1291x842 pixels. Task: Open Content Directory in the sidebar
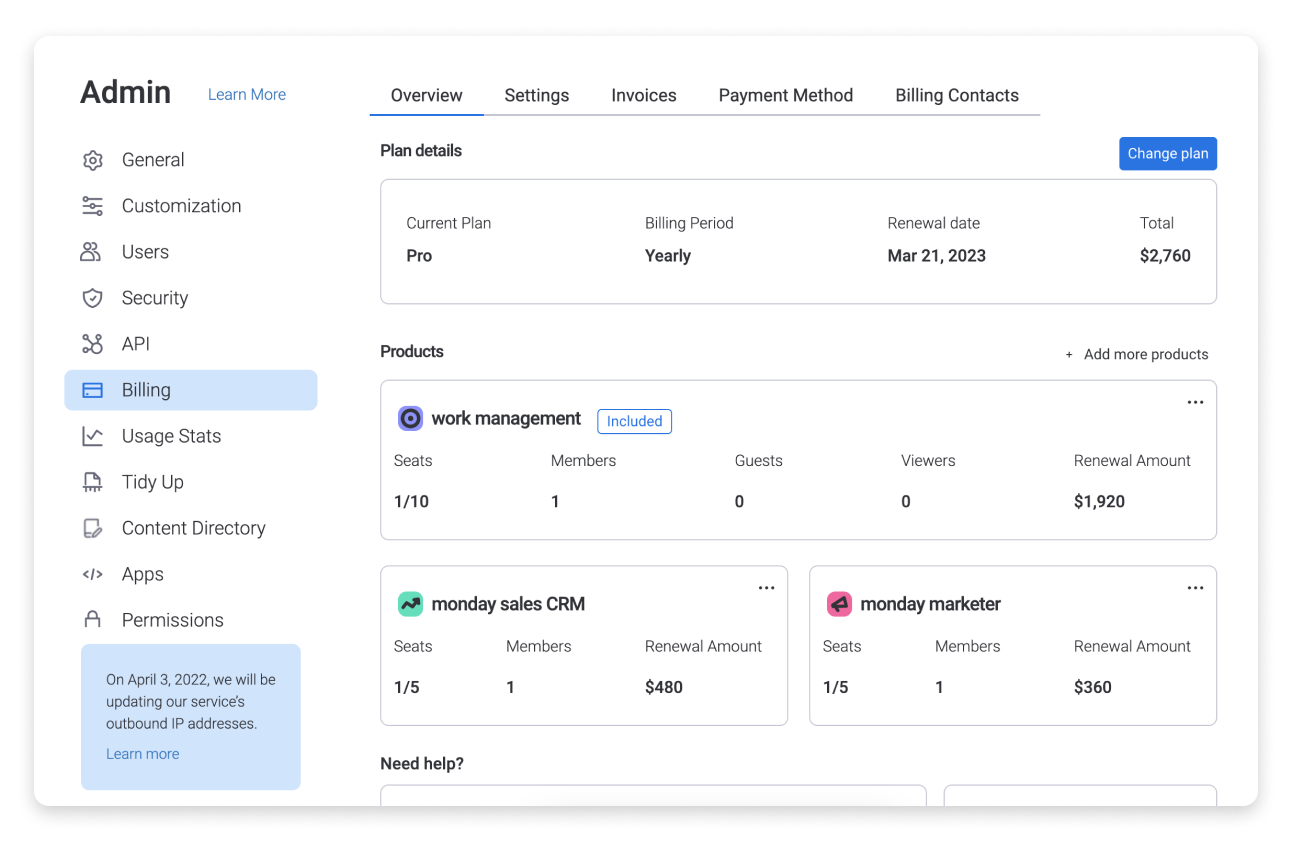(191, 528)
